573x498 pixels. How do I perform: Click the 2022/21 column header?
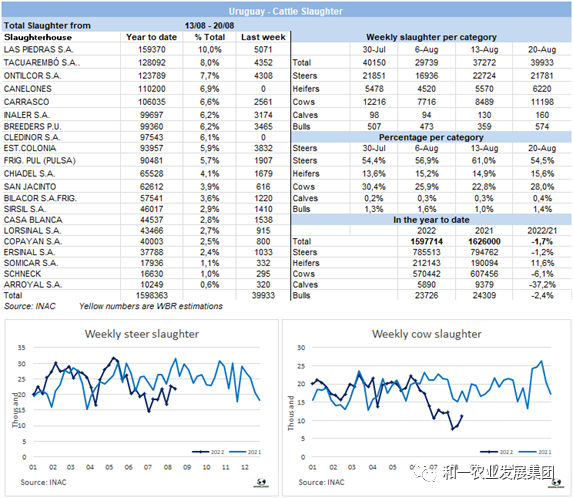(542, 231)
